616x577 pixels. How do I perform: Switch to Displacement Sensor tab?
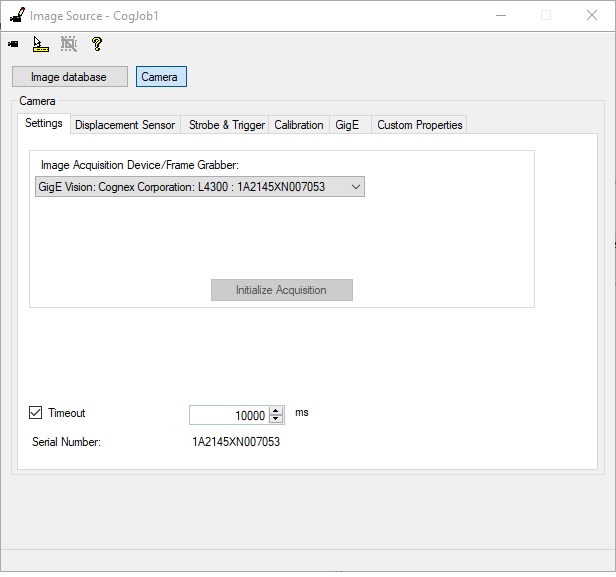(125, 125)
